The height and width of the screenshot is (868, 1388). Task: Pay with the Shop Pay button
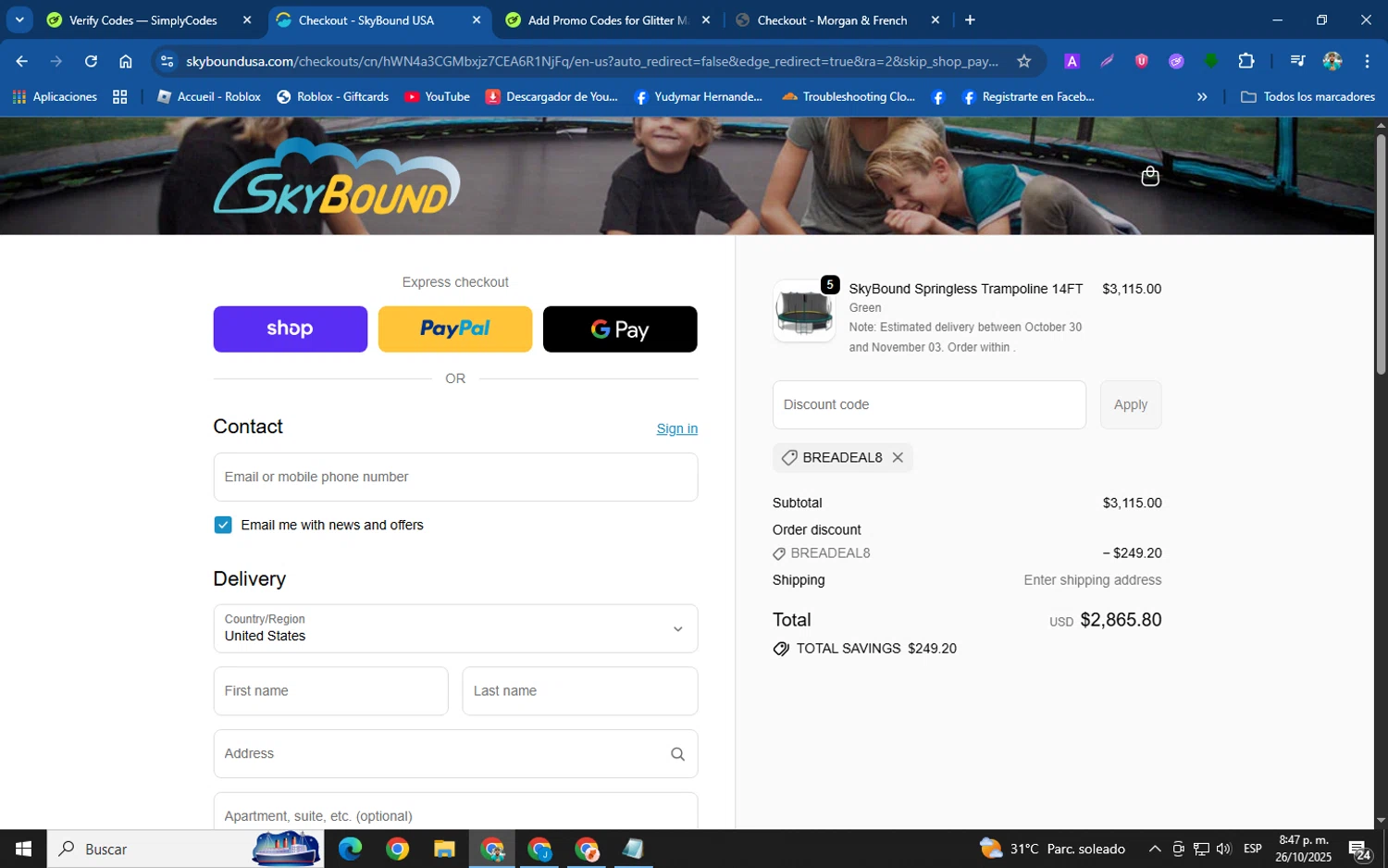tap(290, 329)
